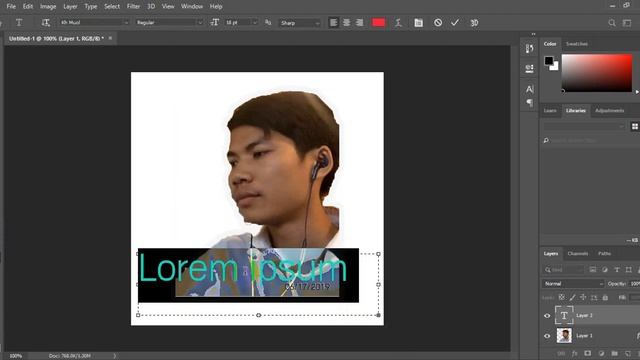The image size is (640, 360).
Task: Toggle lock transparent pixels
Action: (x=562, y=298)
